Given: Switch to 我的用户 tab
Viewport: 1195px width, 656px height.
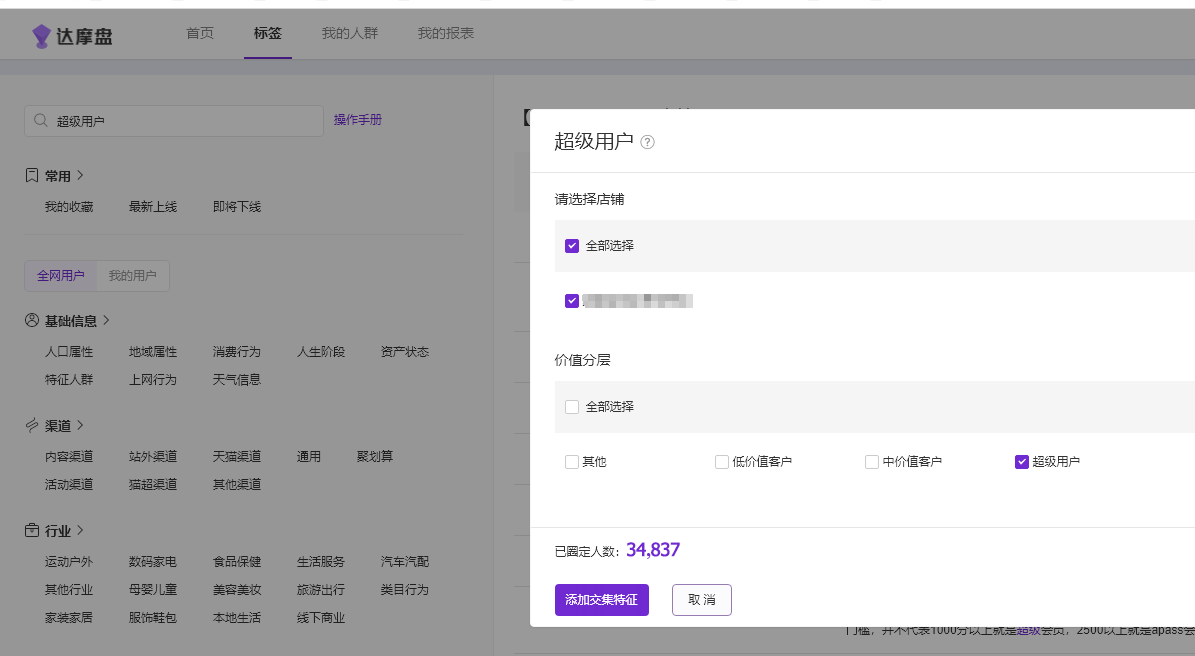Looking at the screenshot, I should (133, 276).
